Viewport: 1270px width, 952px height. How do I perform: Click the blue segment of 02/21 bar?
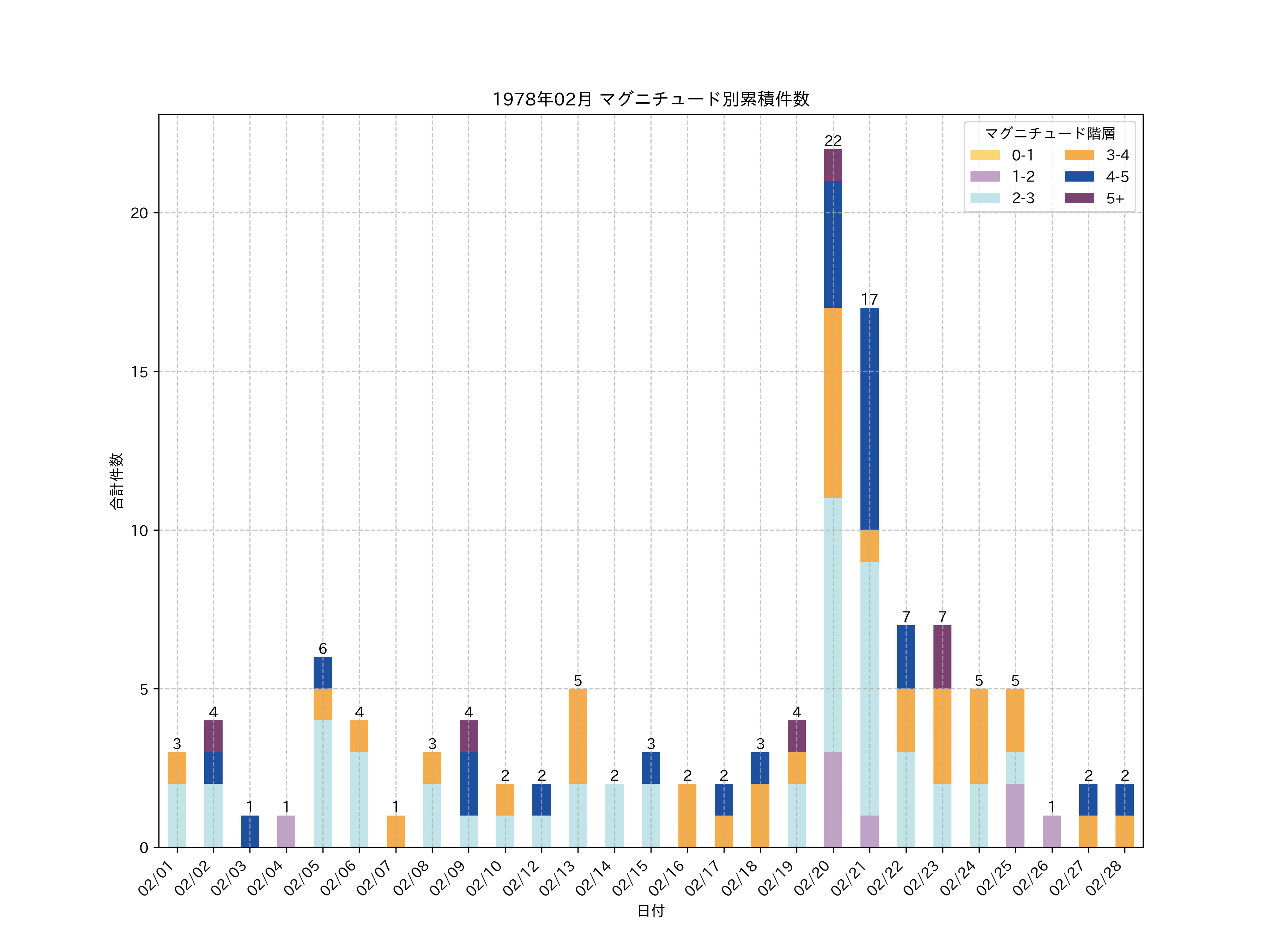coord(869,419)
